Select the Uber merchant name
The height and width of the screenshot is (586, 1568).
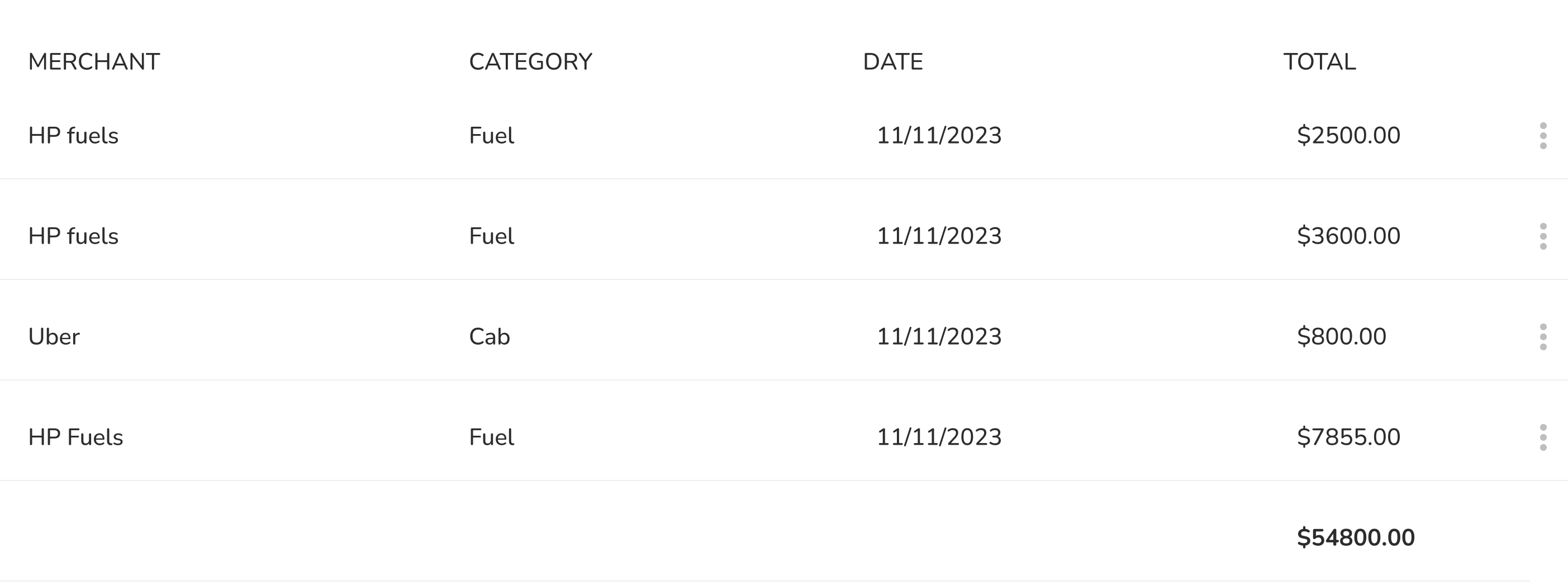click(x=54, y=336)
